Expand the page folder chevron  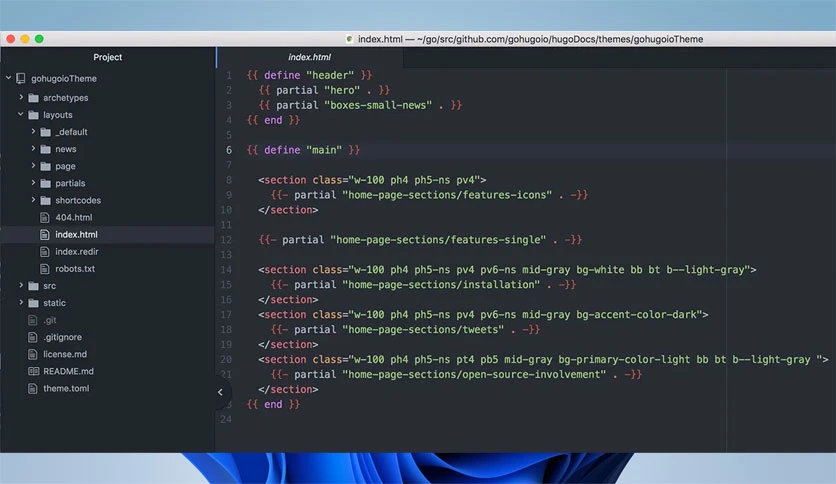33,165
